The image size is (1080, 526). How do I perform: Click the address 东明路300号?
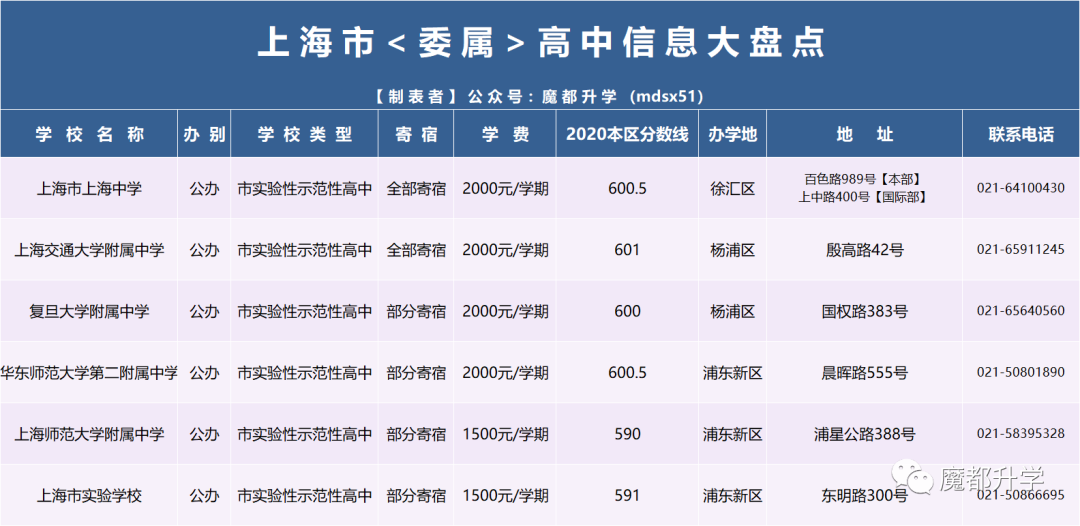[x=864, y=496]
